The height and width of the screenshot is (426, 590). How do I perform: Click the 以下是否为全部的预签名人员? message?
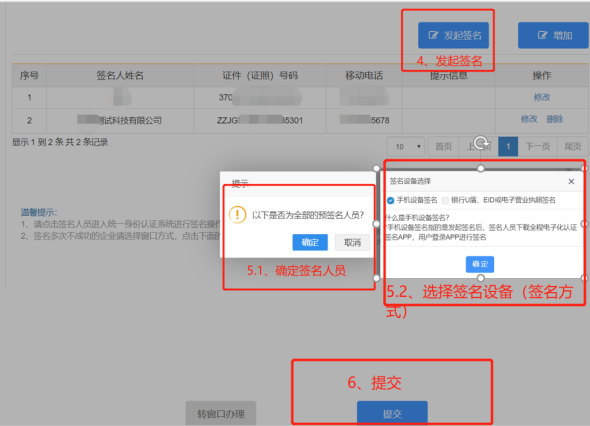click(308, 215)
